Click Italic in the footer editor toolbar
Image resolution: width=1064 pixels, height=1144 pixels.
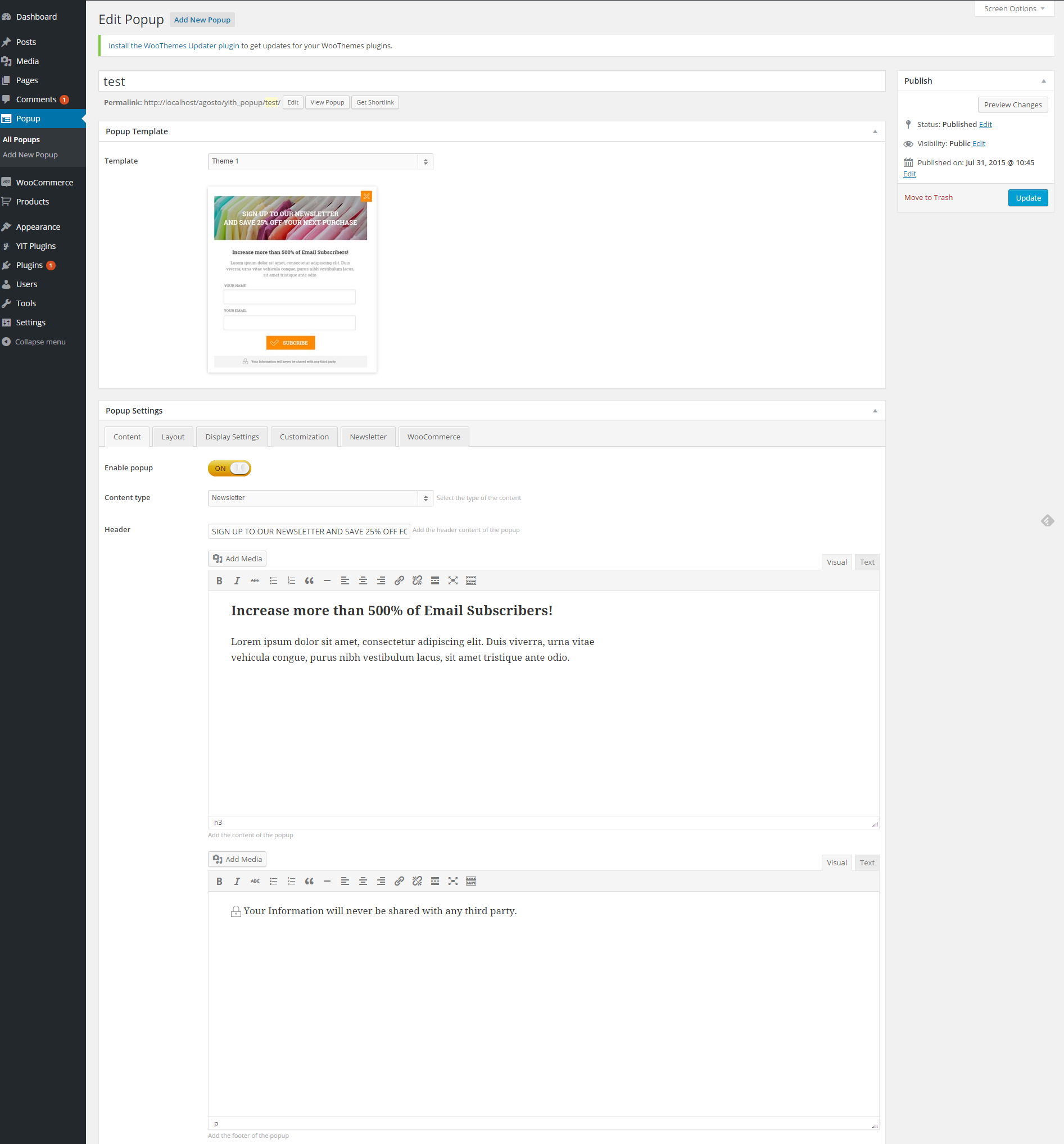pos(237,881)
